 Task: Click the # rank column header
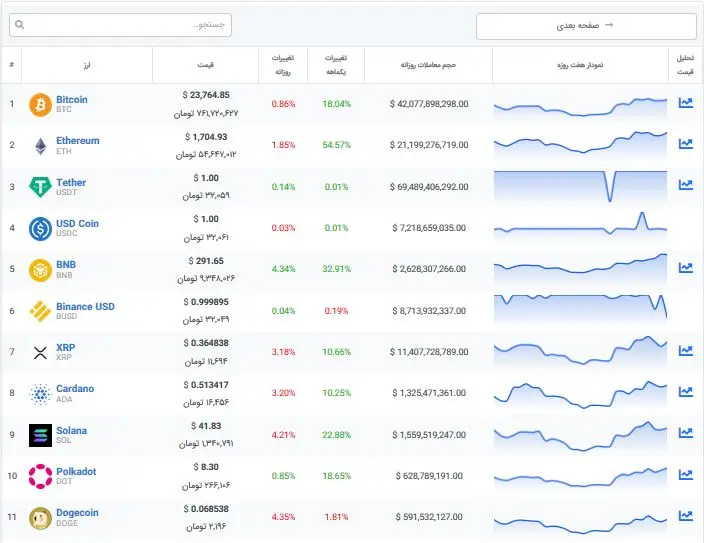click(12, 65)
